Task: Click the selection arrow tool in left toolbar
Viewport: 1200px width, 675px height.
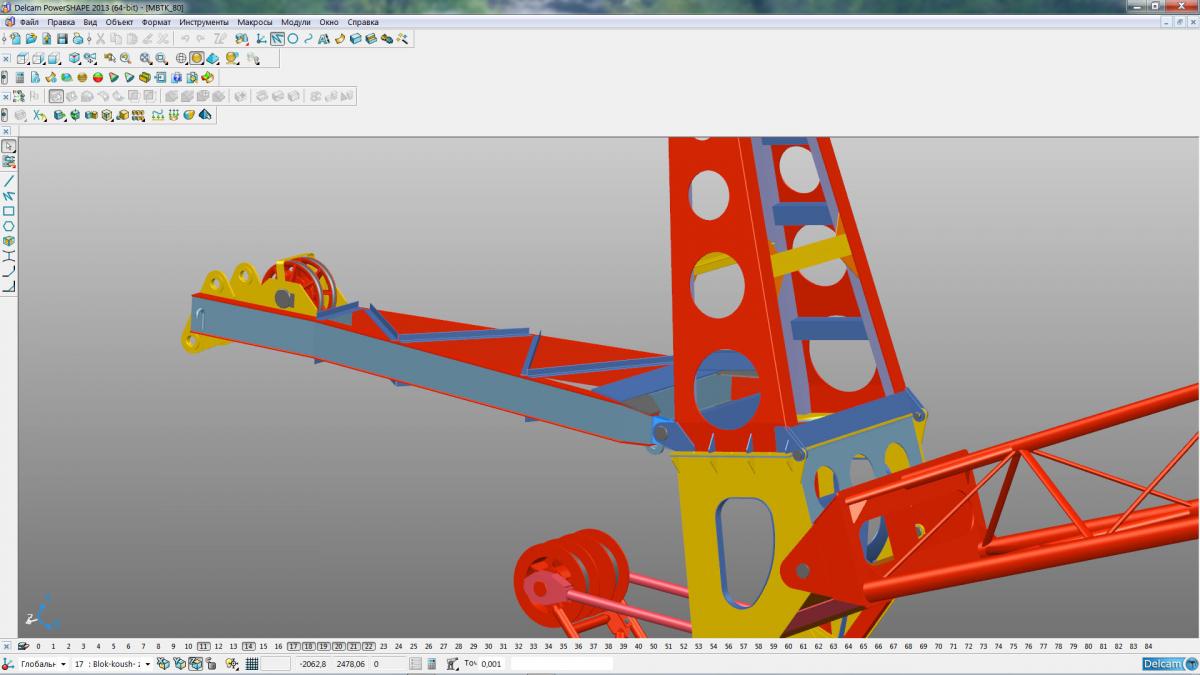Action: click(x=9, y=146)
